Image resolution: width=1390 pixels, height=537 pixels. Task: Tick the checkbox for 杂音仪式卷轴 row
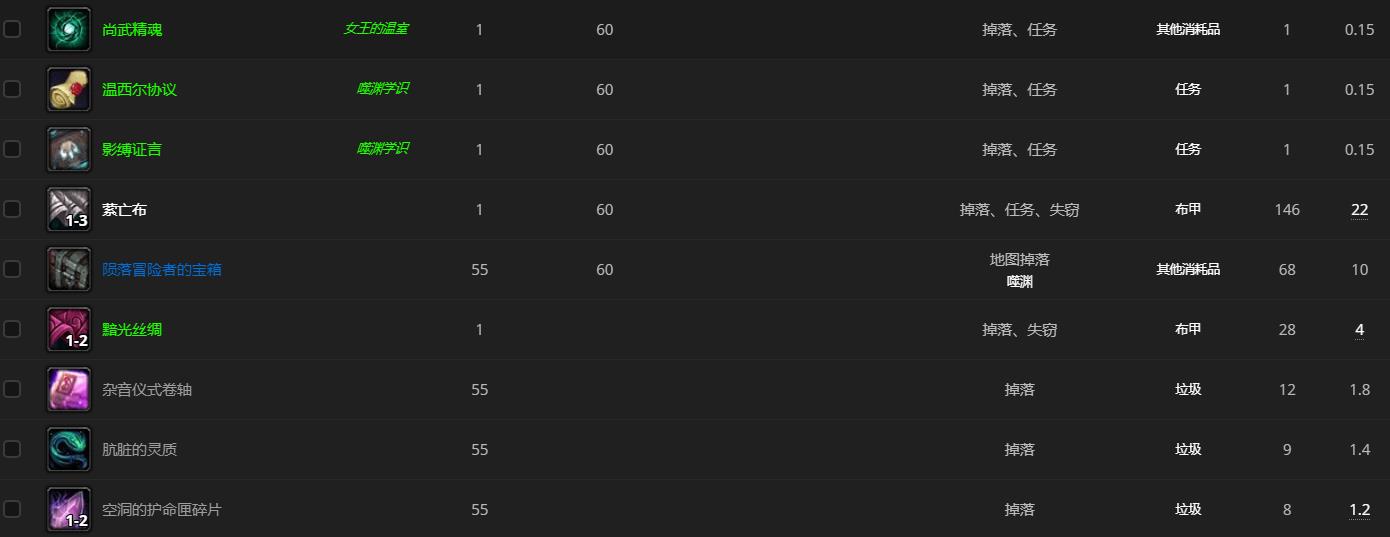click(x=12, y=389)
